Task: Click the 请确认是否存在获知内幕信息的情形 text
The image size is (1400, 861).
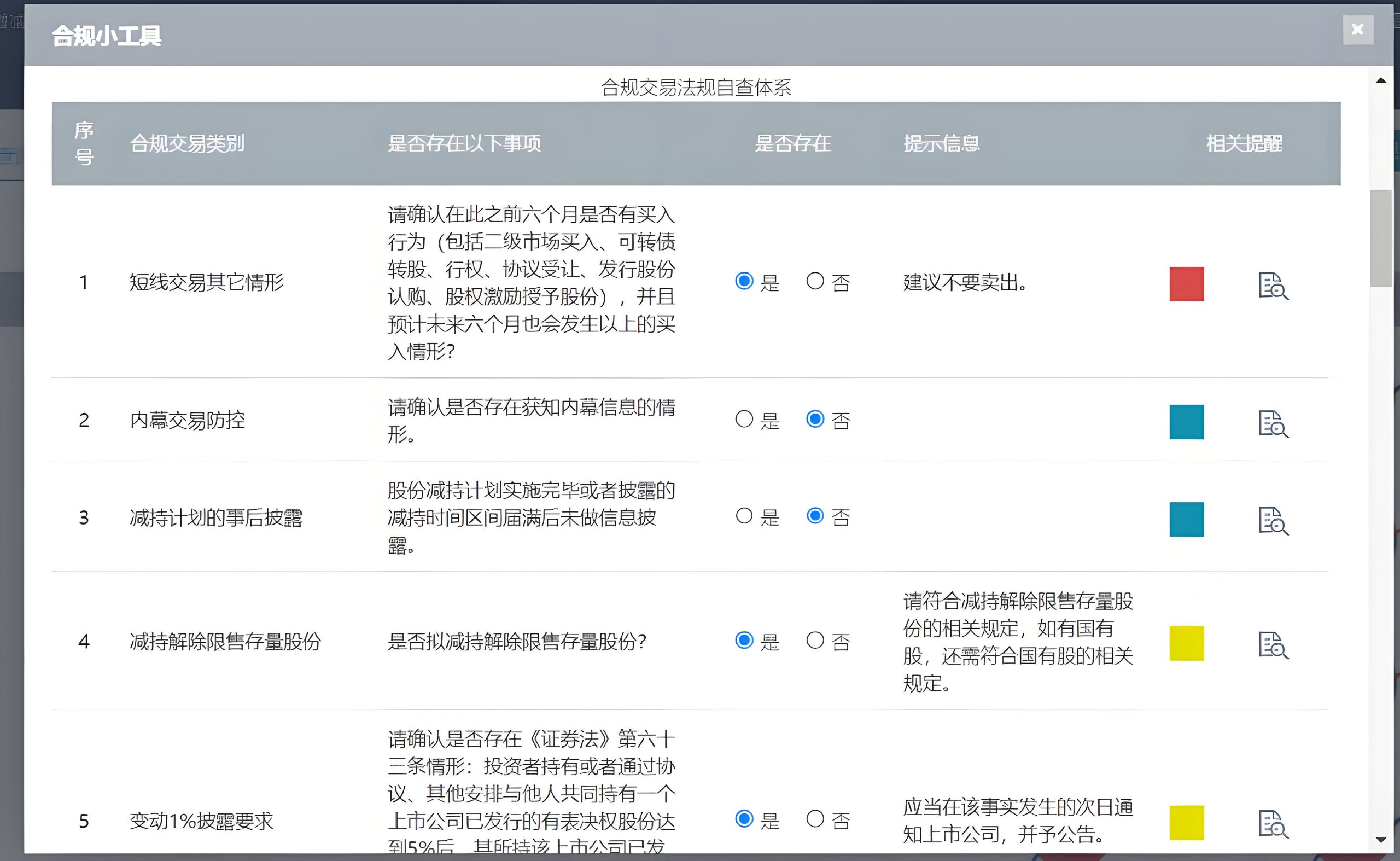Action: (x=531, y=421)
